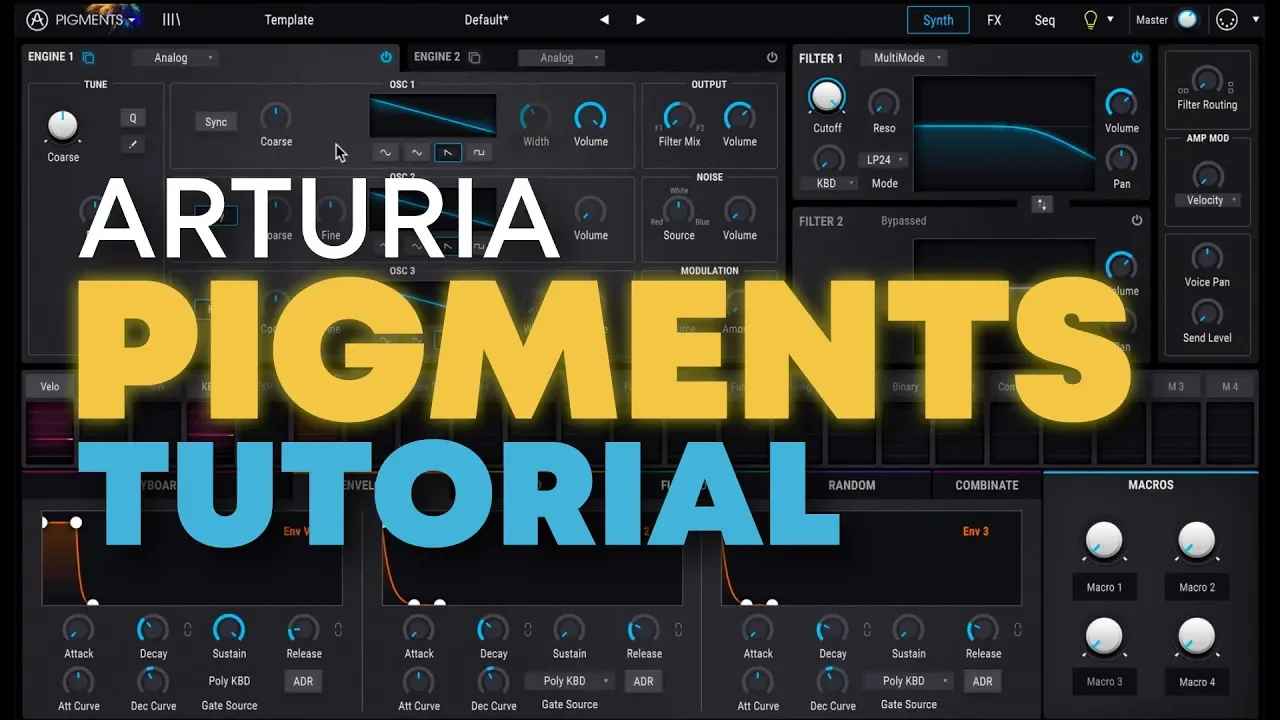Adjust the Macro 2 knob
This screenshot has height=720, width=1280.
tap(1197, 541)
